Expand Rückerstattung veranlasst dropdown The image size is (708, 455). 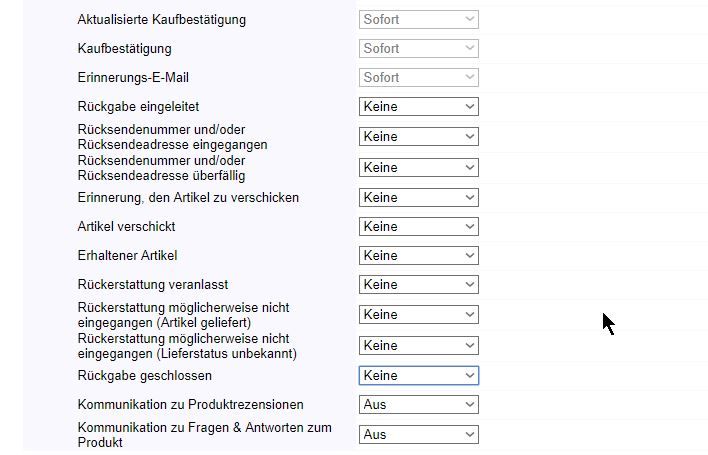click(x=418, y=285)
